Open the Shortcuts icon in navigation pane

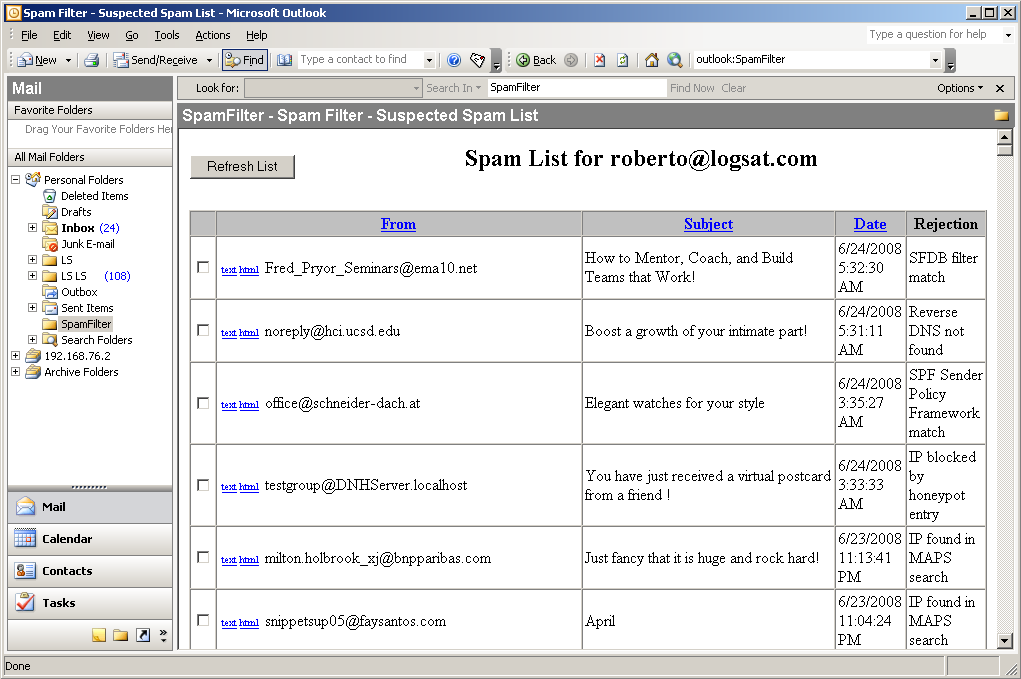point(143,635)
